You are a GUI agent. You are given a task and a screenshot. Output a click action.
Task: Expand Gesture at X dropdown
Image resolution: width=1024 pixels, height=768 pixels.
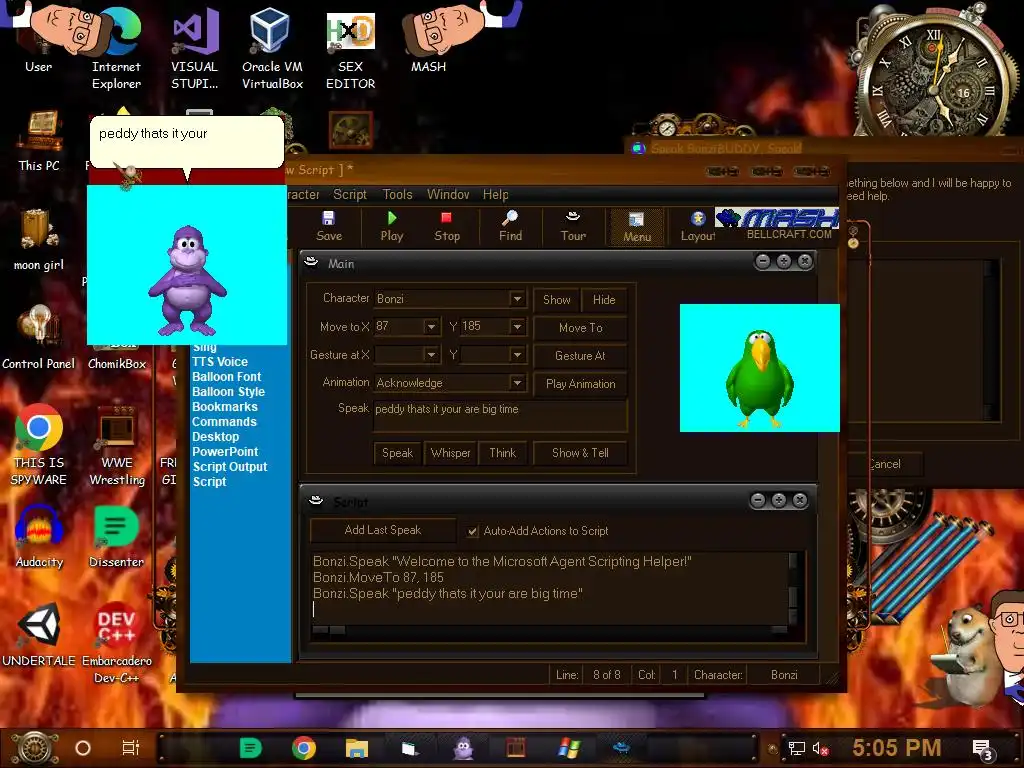pyautogui.click(x=431, y=355)
